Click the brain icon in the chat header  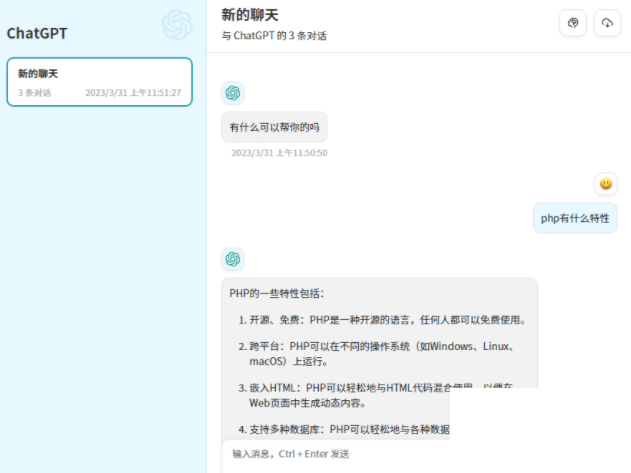coord(573,23)
